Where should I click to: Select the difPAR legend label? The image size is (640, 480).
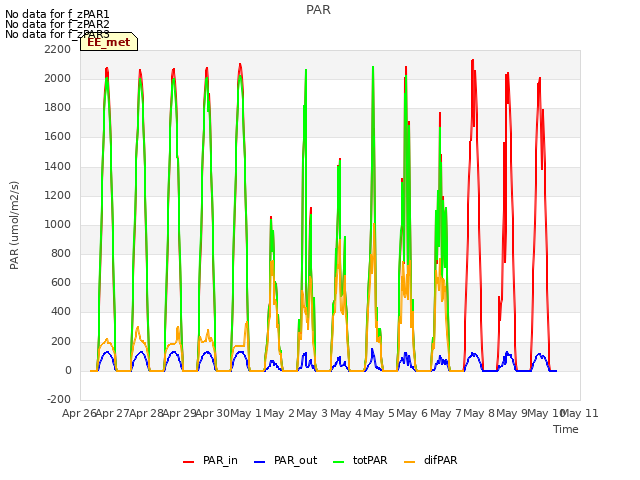coord(440,460)
